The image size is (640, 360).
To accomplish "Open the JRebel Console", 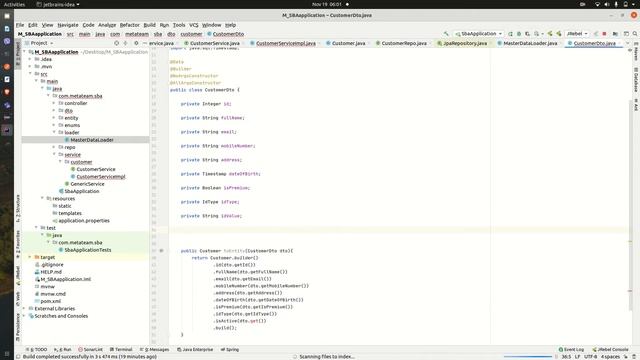I will (610, 350).
